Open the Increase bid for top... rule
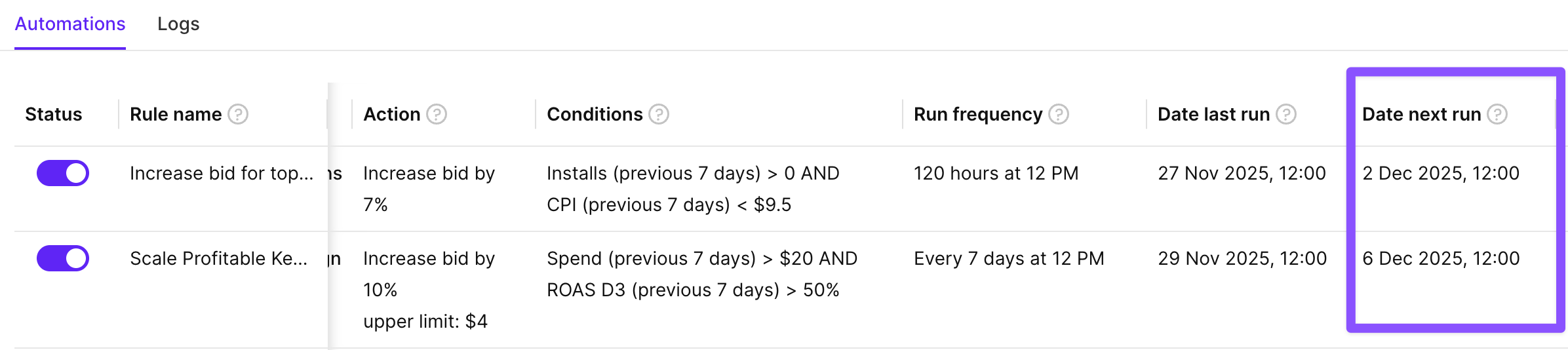 (222, 174)
